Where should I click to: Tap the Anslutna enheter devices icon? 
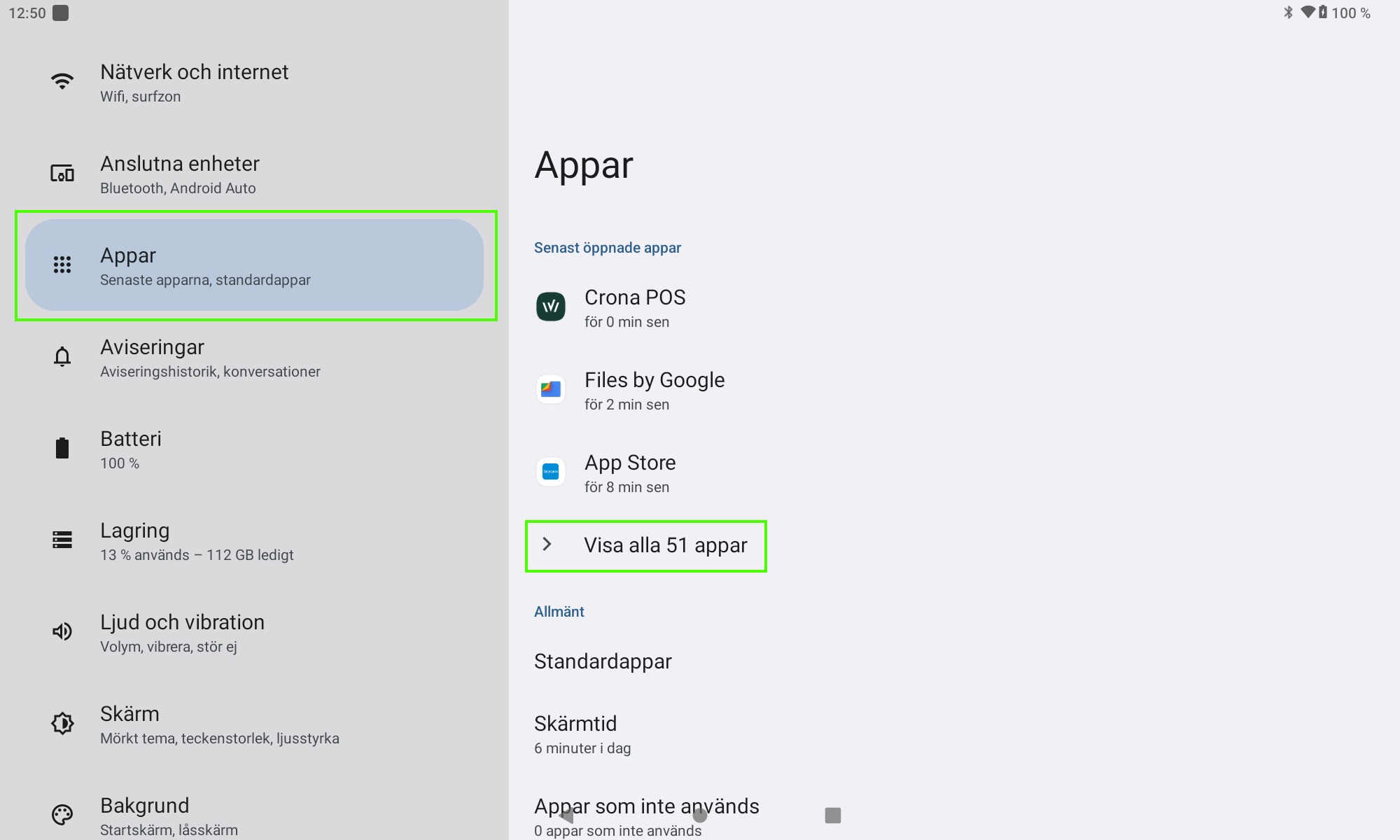coord(62,174)
